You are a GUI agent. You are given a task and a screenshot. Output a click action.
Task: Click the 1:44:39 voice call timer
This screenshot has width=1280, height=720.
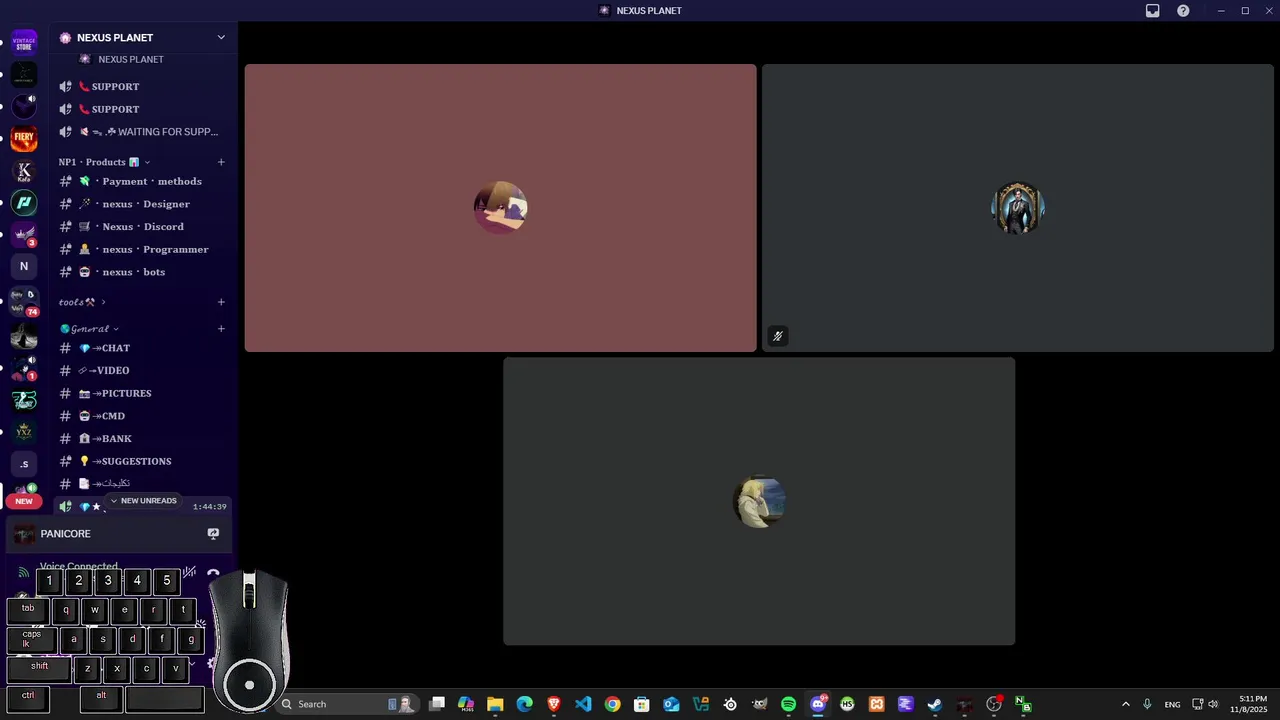point(209,507)
